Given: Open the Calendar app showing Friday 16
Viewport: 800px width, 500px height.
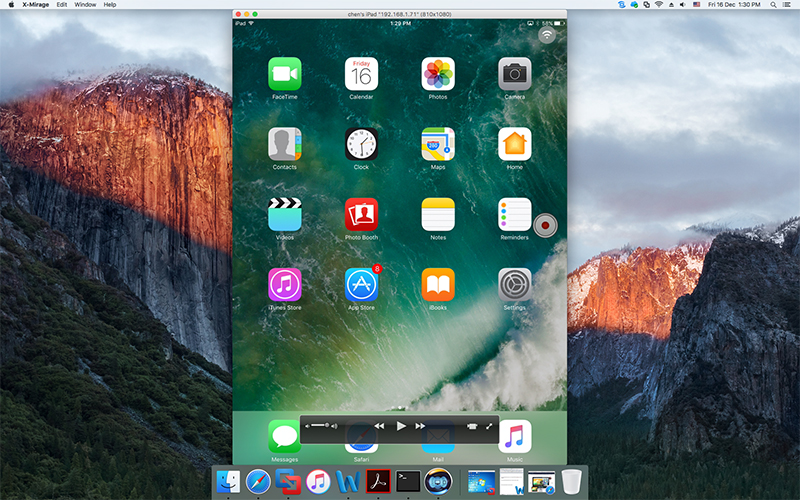Looking at the screenshot, I should click(x=361, y=74).
